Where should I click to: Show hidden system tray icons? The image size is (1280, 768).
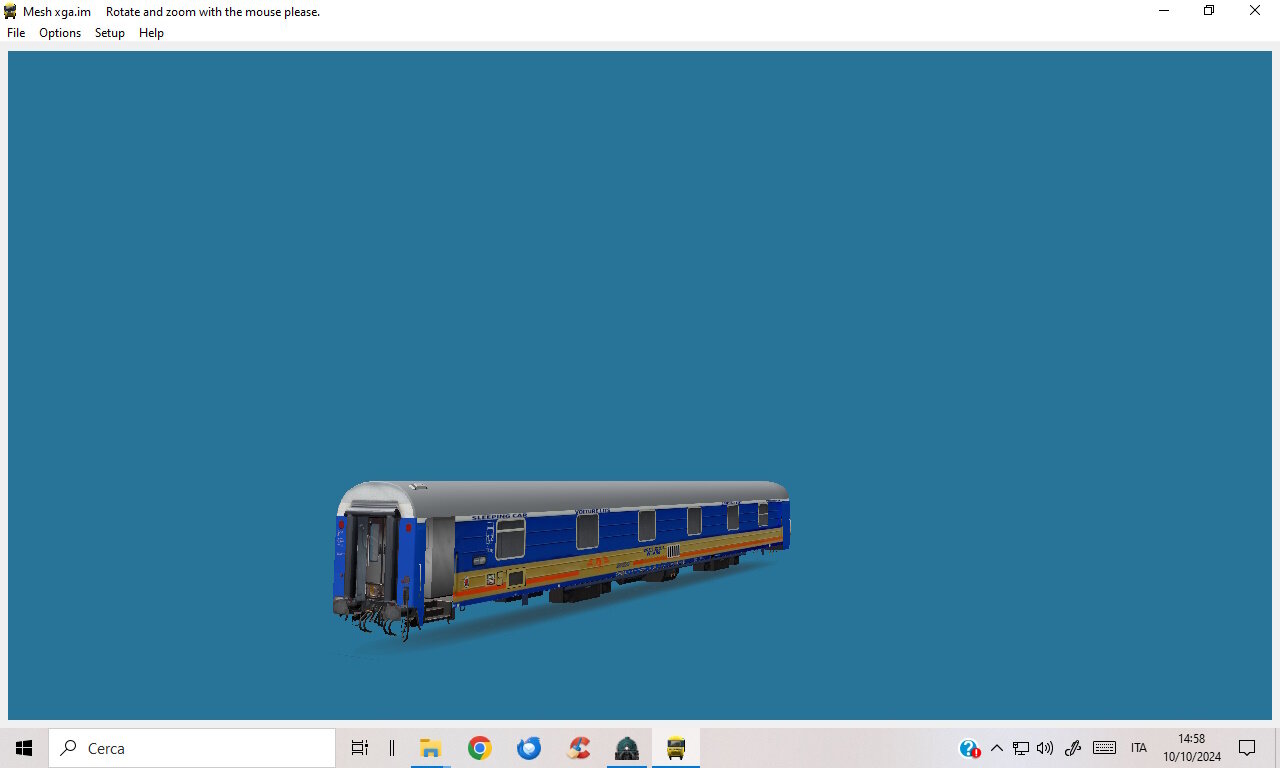pyautogui.click(x=996, y=748)
